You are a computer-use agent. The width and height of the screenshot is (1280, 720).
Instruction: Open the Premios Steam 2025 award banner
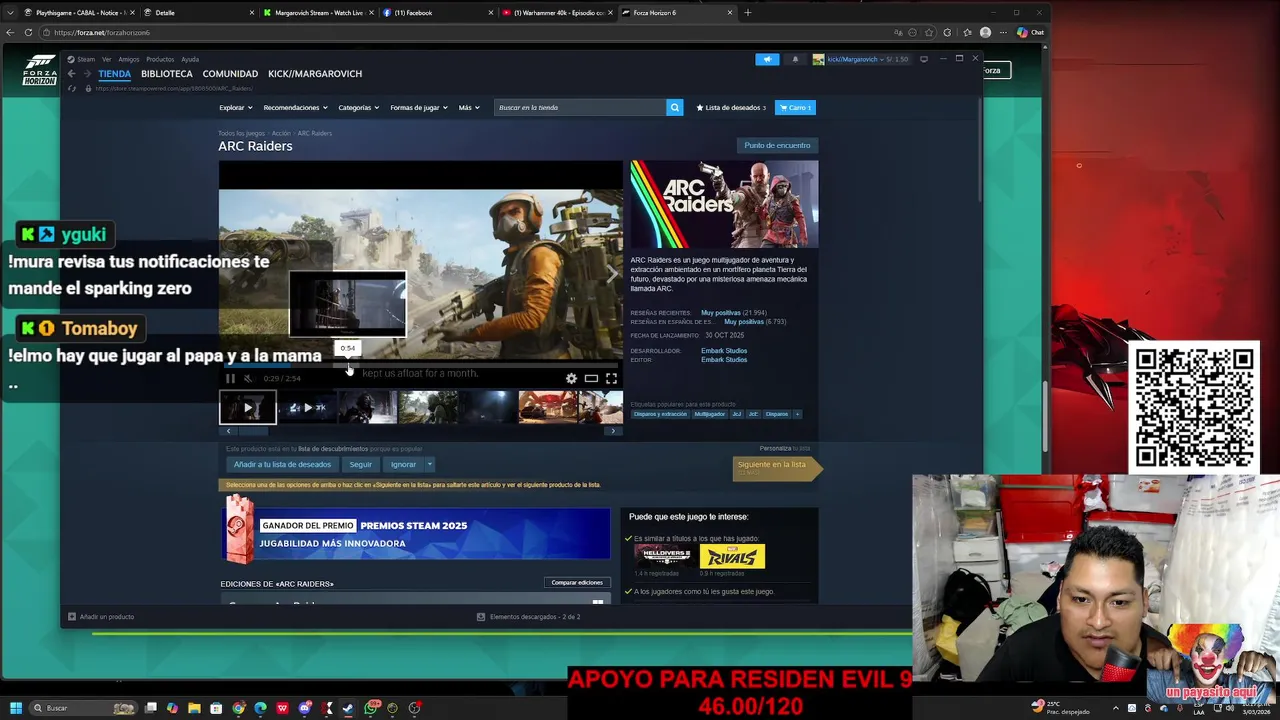point(415,534)
